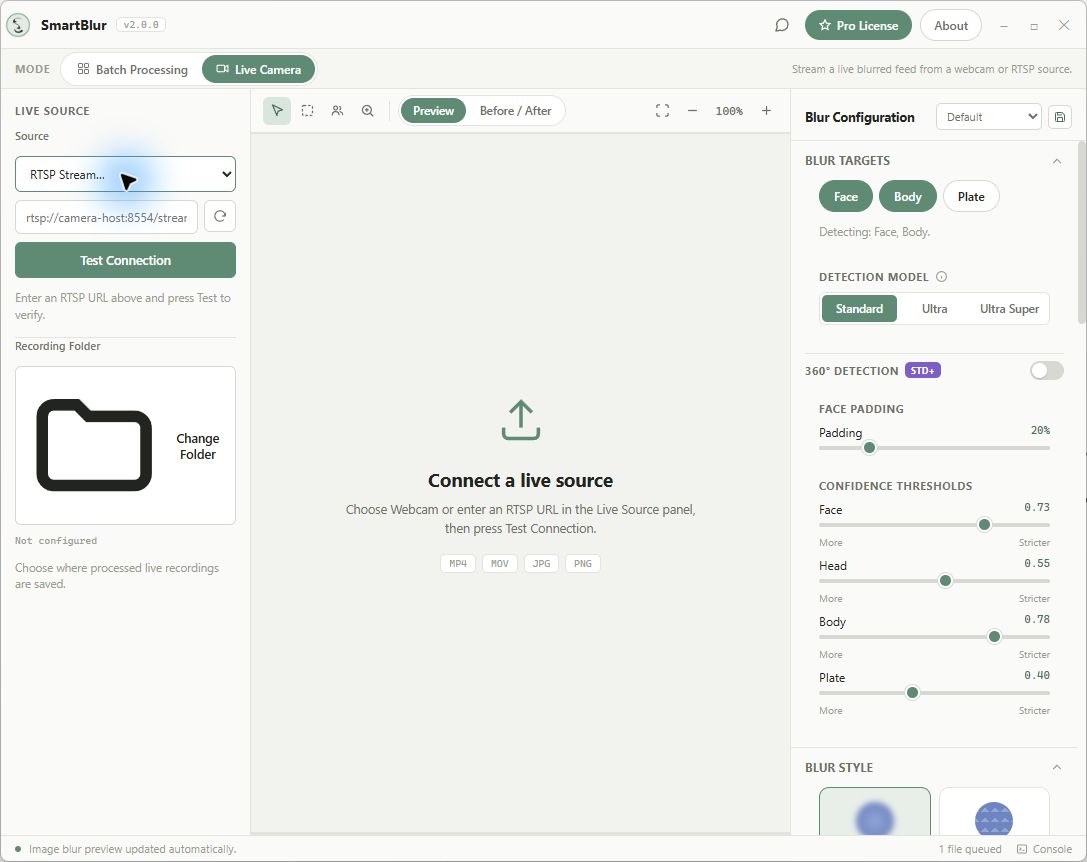Click the v2.0.0 version badge
The width and height of the screenshot is (1087, 862).
[141, 25]
